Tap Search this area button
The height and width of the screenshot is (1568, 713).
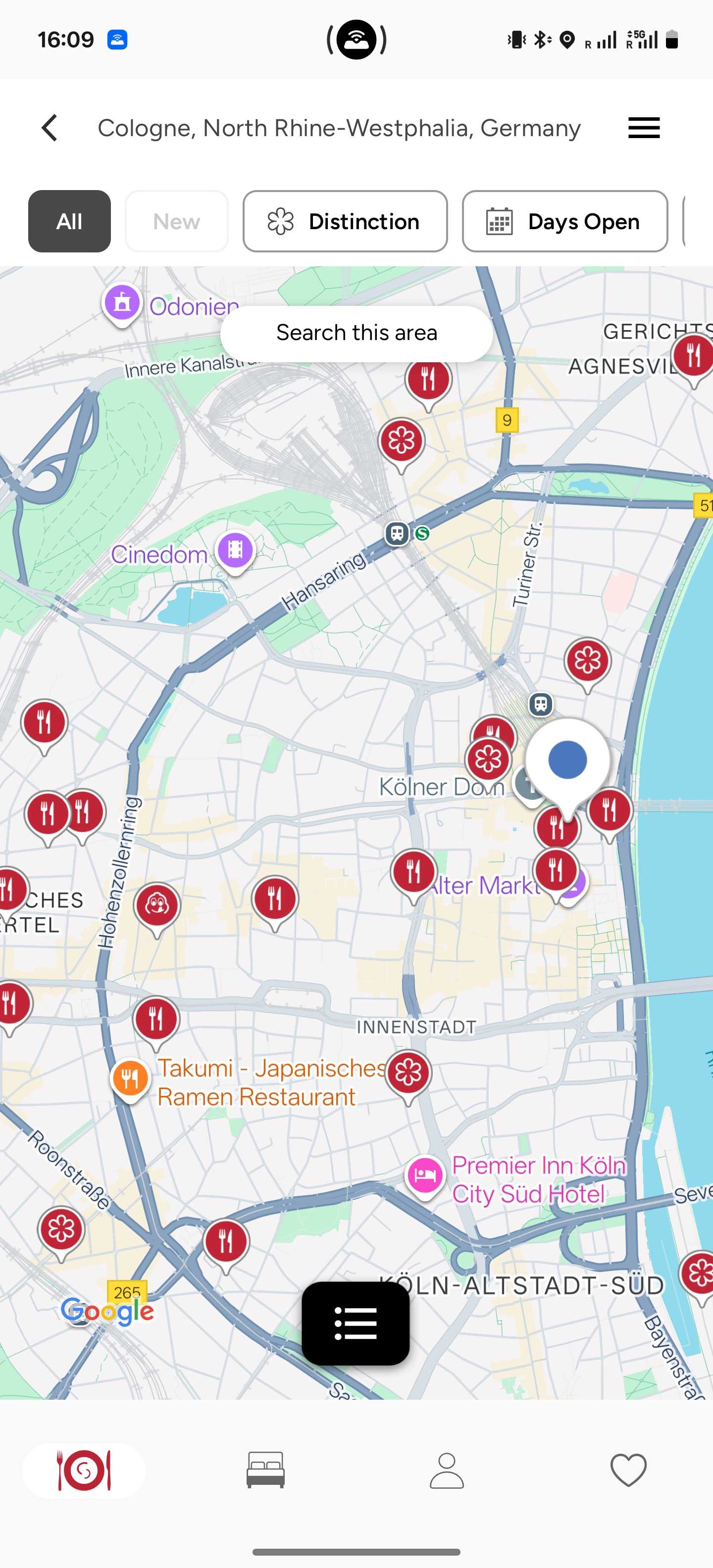[357, 333]
